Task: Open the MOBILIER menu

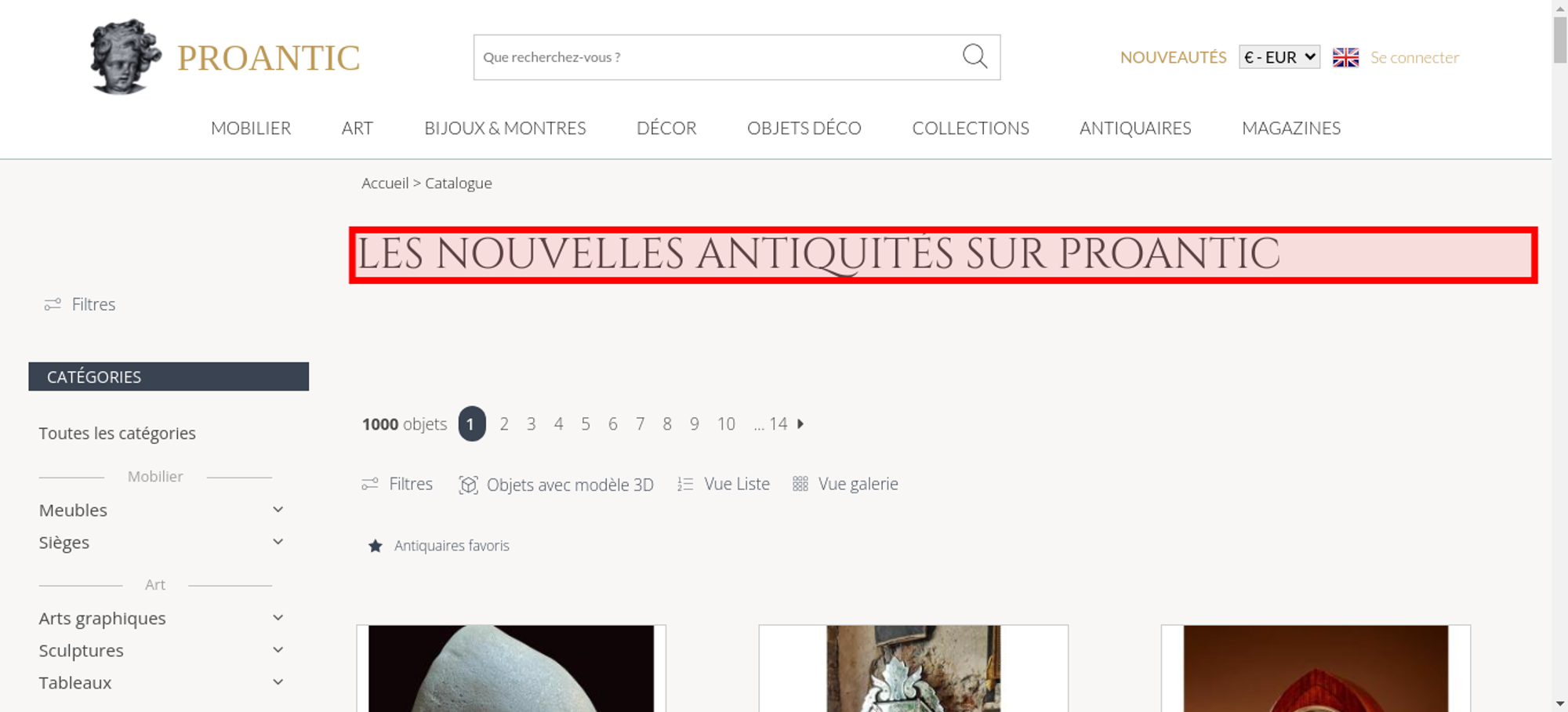Action: [x=251, y=128]
